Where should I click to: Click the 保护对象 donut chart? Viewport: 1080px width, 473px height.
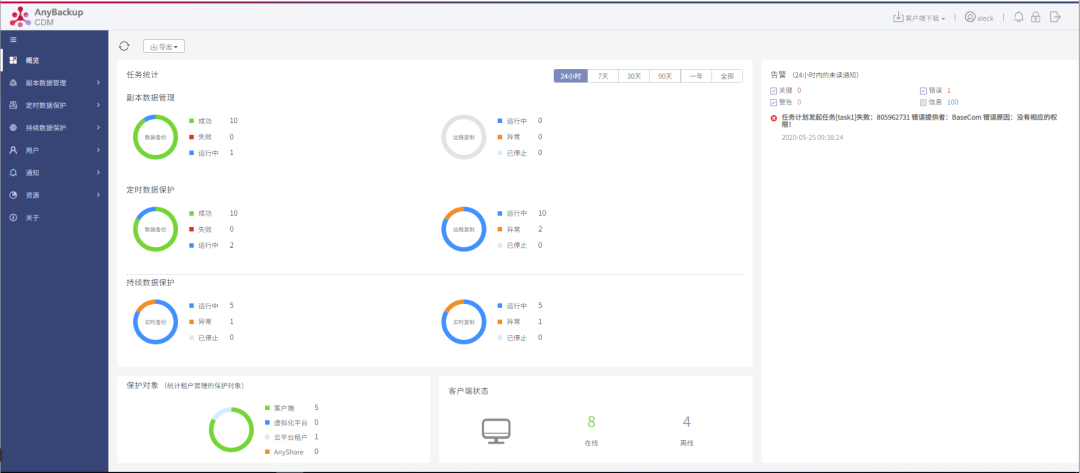231,430
